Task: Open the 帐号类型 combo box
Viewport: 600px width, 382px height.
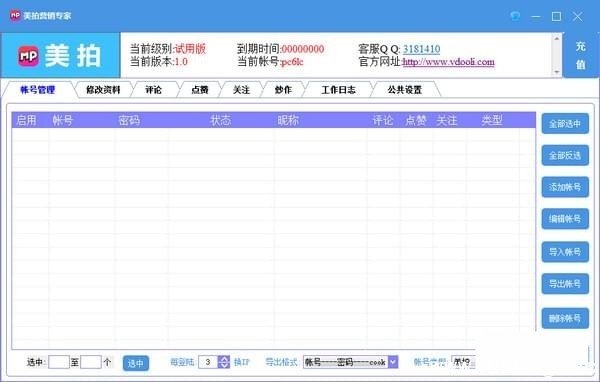Action: click(463, 362)
